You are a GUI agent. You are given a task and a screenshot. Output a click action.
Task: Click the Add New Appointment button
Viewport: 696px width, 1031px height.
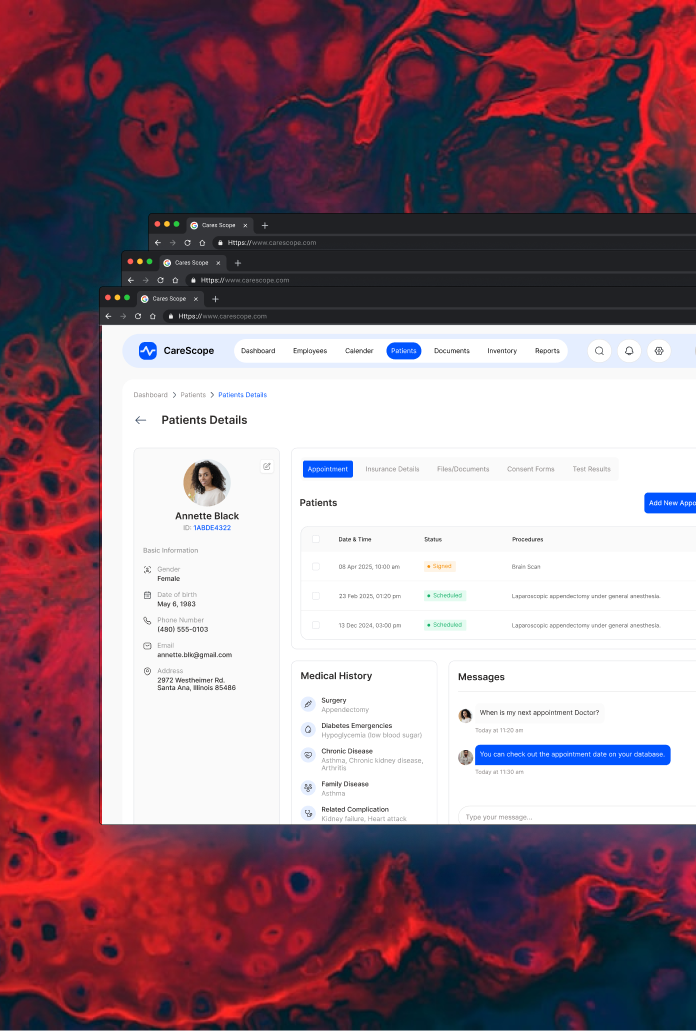coord(671,503)
